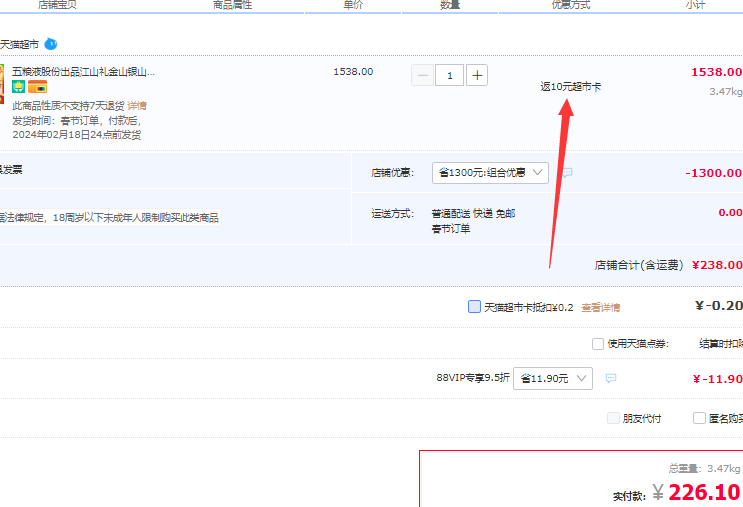
Task: Open 查看详情 link for supermarket card
Action: [600, 308]
